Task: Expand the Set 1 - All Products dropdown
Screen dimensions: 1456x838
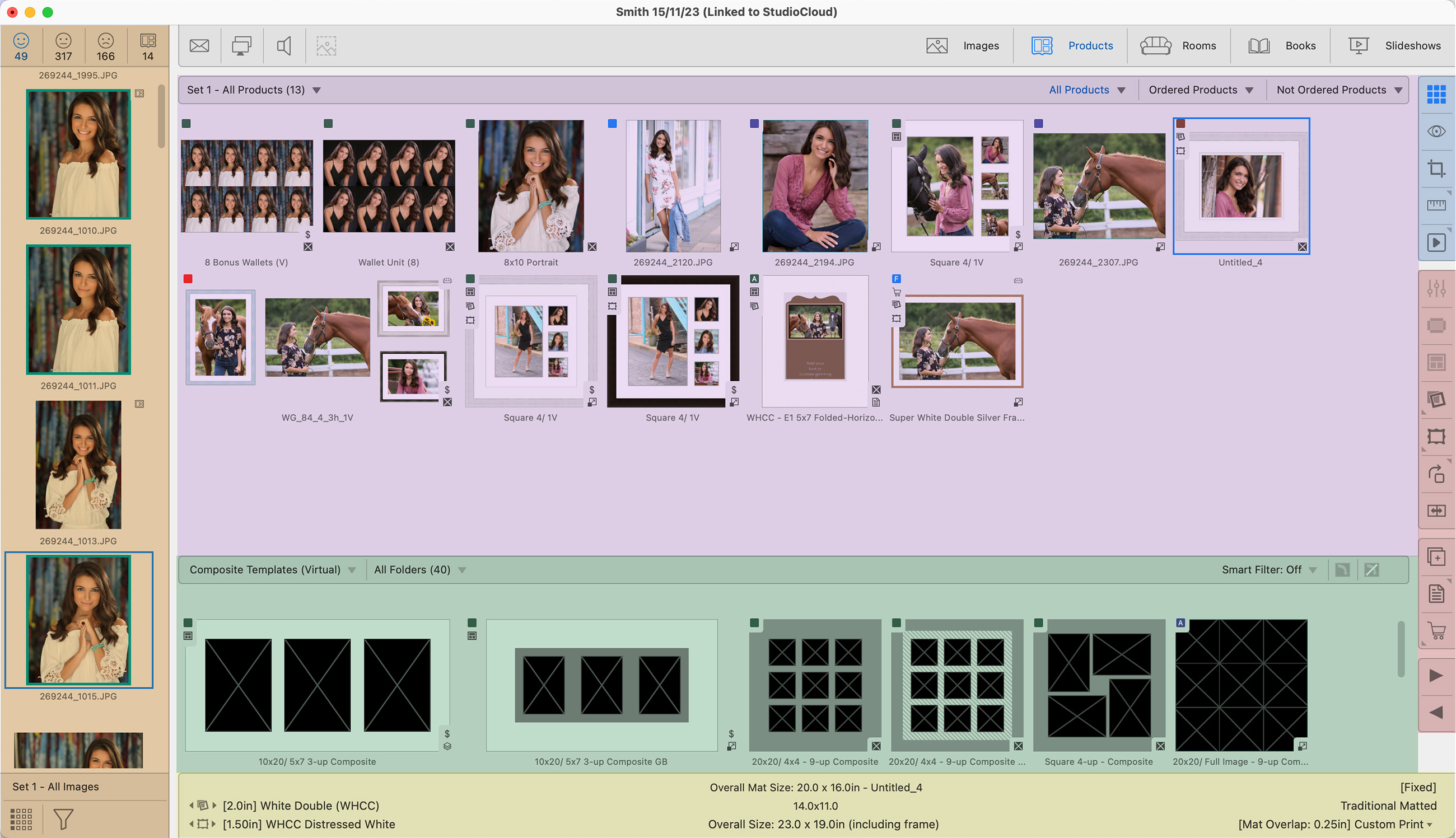Action: (x=253, y=90)
